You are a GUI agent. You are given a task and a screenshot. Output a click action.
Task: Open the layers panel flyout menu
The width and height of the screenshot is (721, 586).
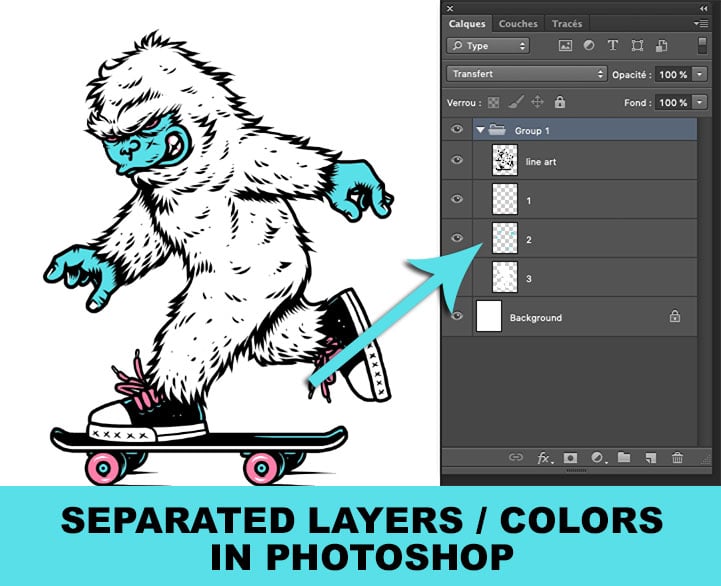pyautogui.click(x=701, y=23)
